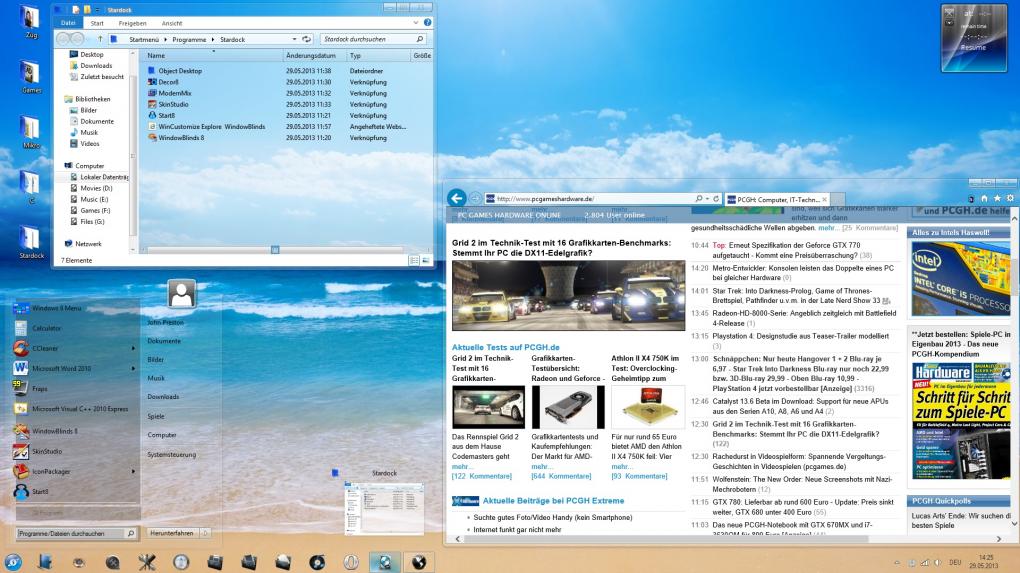Expand the CCleaner submenu arrow

tap(133, 349)
